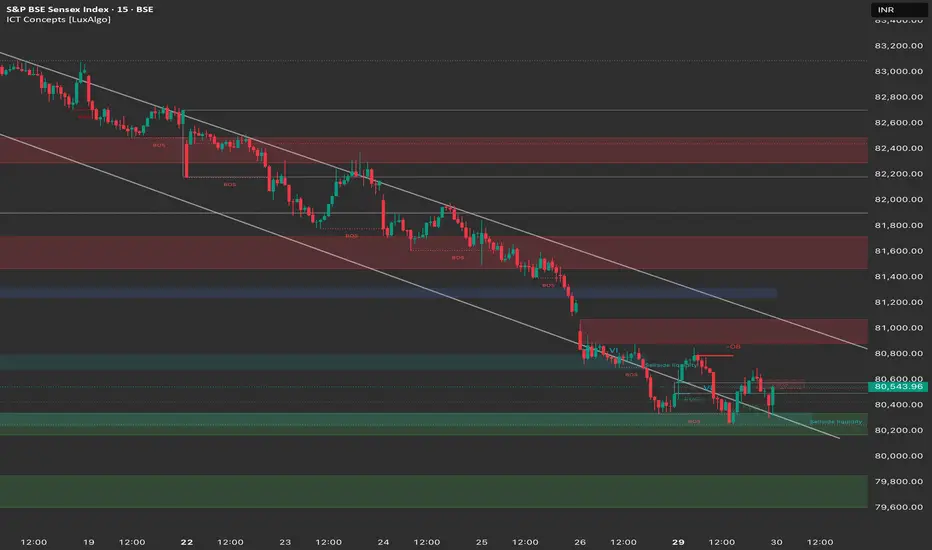The height and width of the screenshot is (550, 932).
Task: Click the 82,000.00 price axis label
Action: (x=897, y=200)
